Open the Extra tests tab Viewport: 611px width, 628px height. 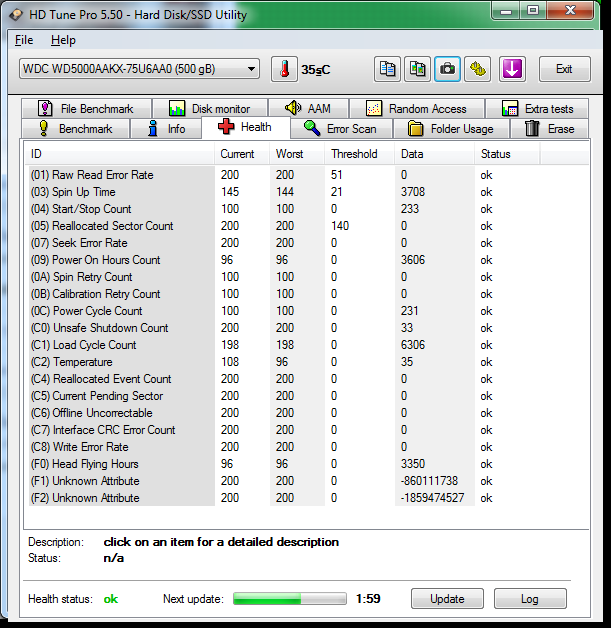[537, 109]
